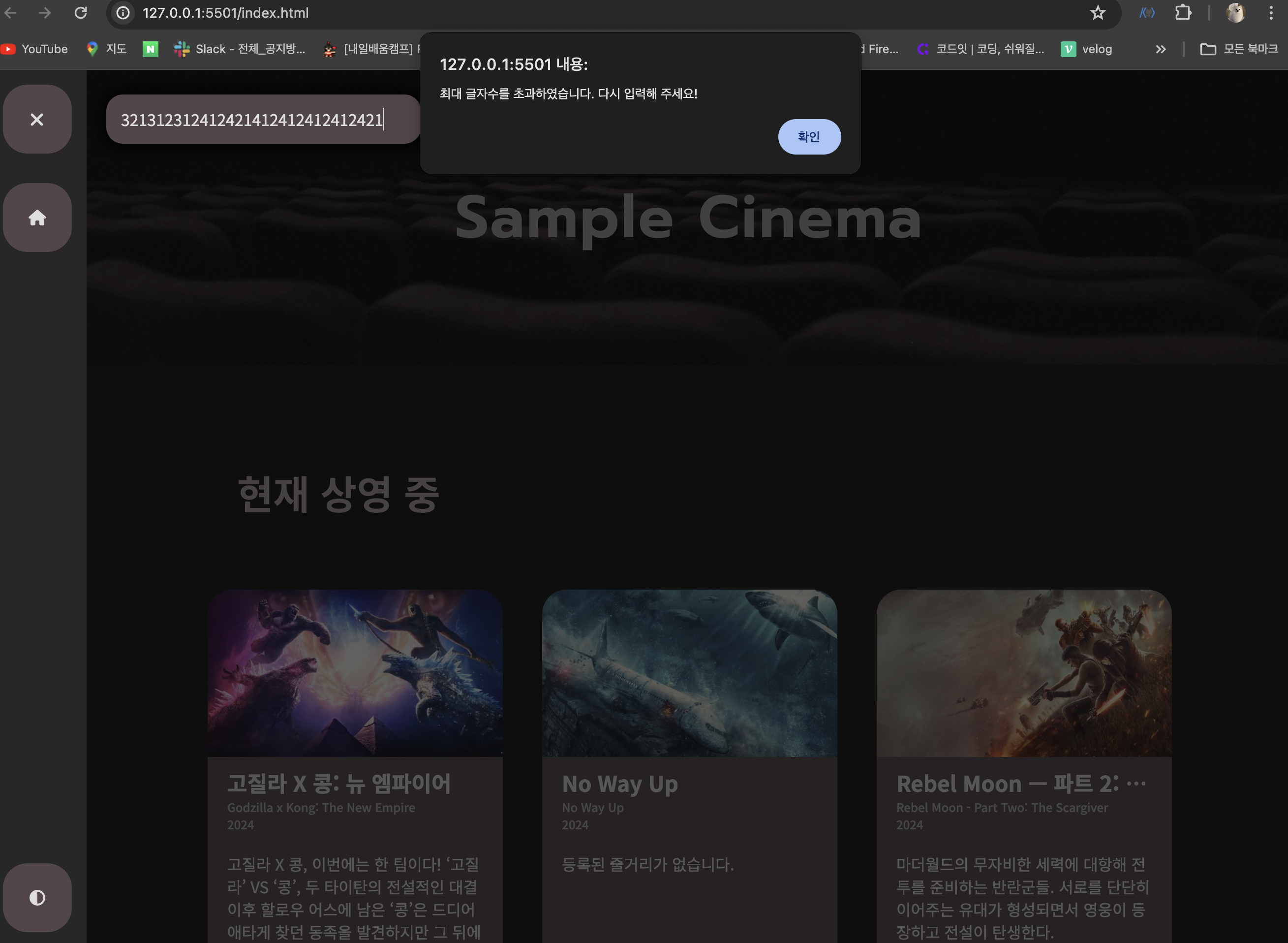Open 모든 북마크 folder
Image resolution: width=1288 pixels, height=943 pixels.
click(1238, 49)
